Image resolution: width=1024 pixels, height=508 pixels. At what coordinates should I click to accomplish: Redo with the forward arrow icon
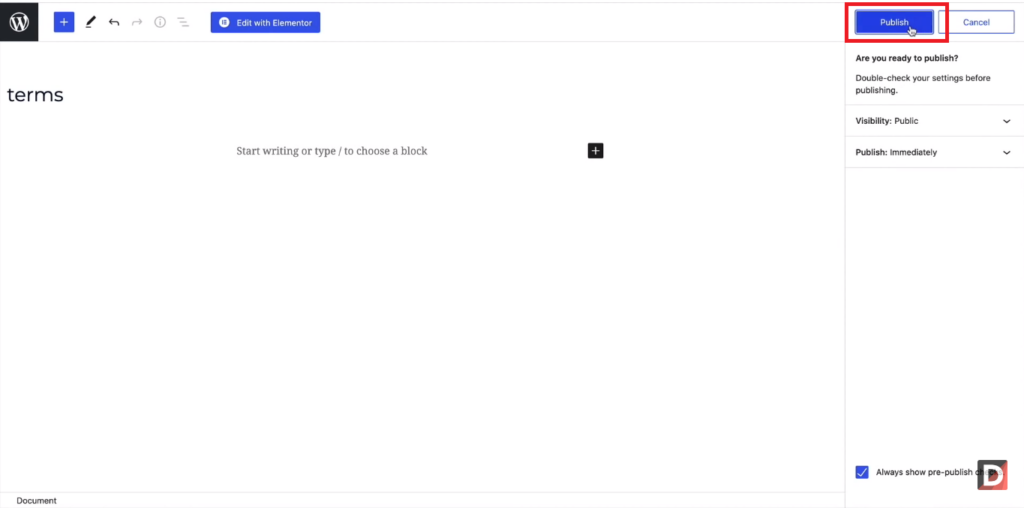pos(137,22)
